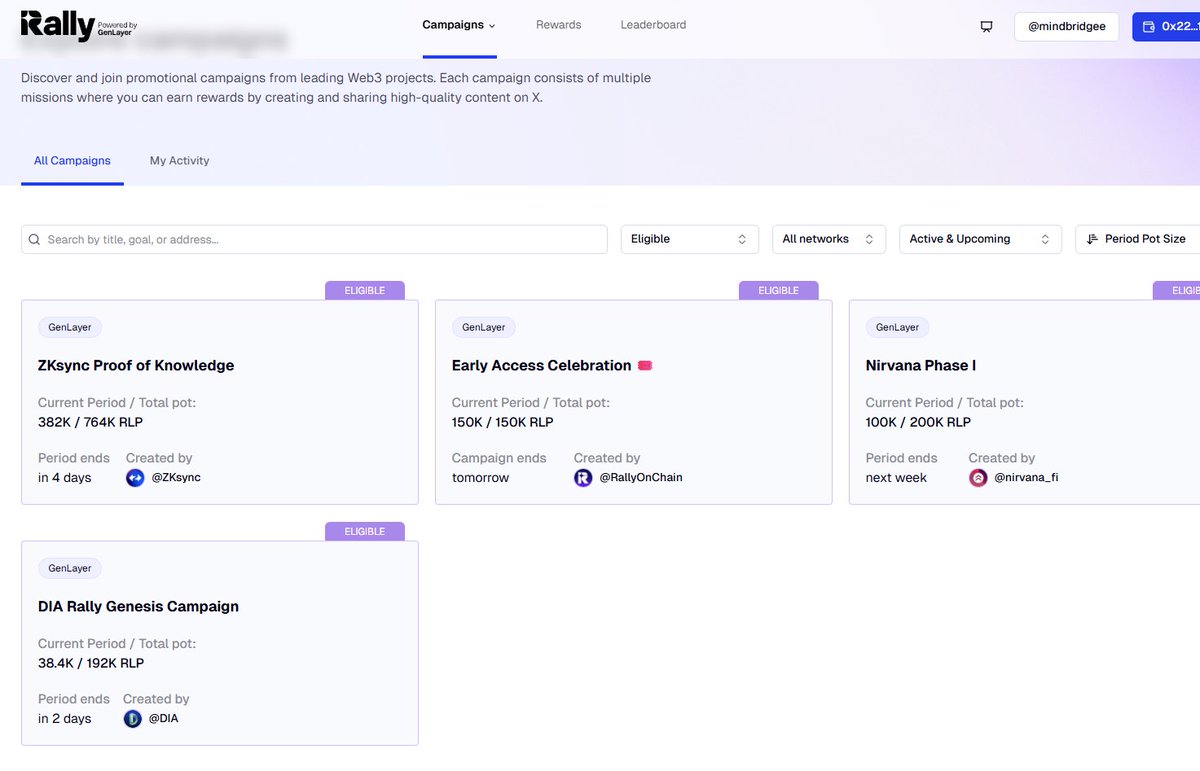Click the @RallyOnChain creator link
Image resolution: width=1200 pixels, height=771 pixels.
[640, 478]
